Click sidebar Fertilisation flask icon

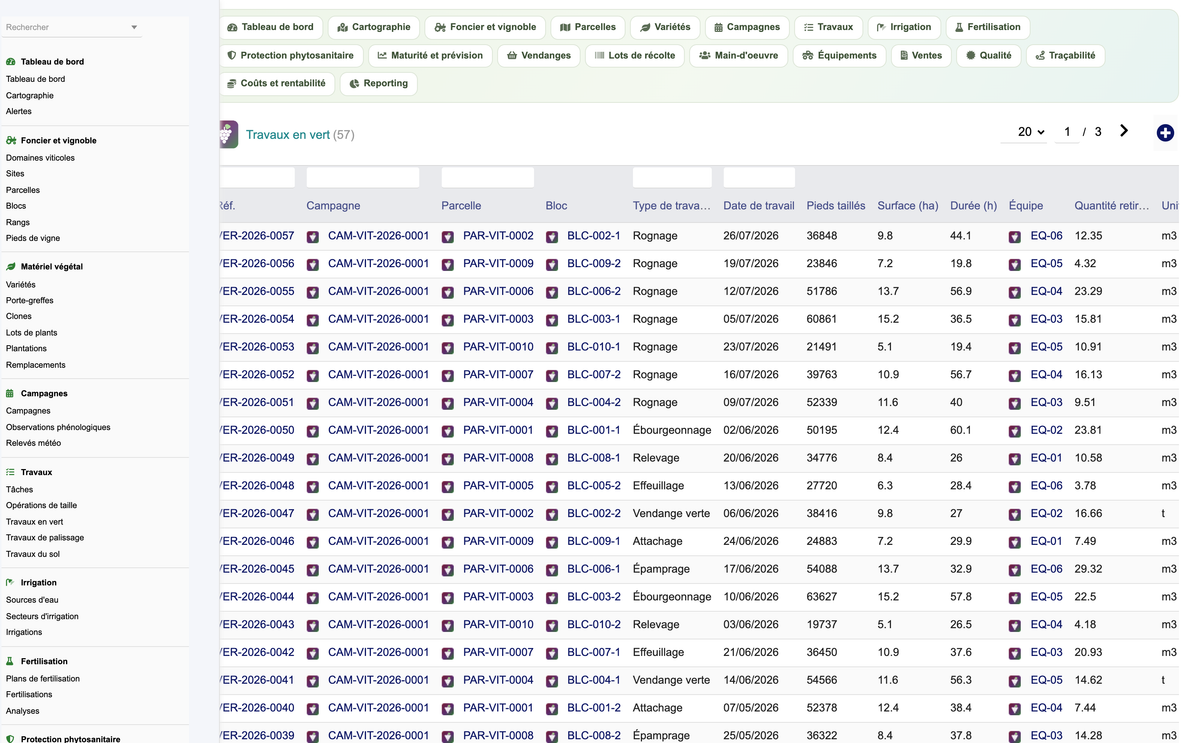[11, 661]
